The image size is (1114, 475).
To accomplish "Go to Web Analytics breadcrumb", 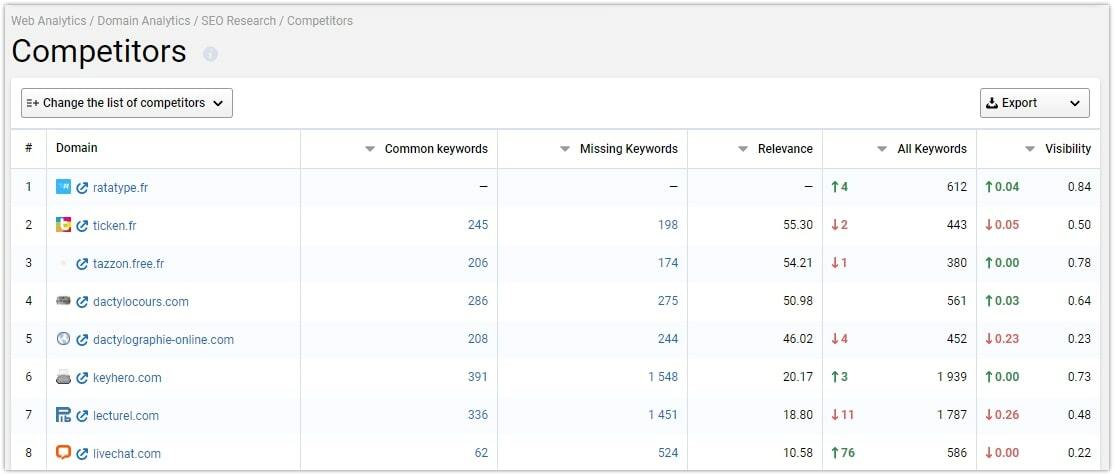I will (x=48, y=21).
